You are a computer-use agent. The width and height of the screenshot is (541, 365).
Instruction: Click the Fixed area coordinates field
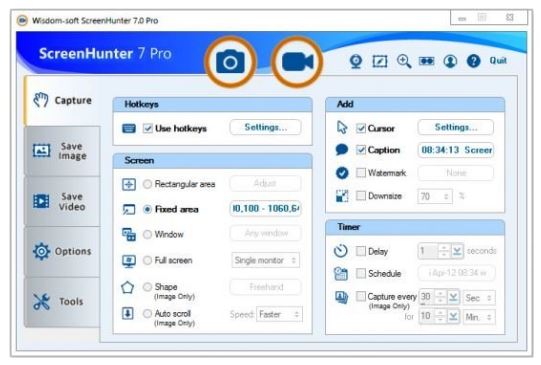click(265, 208)
